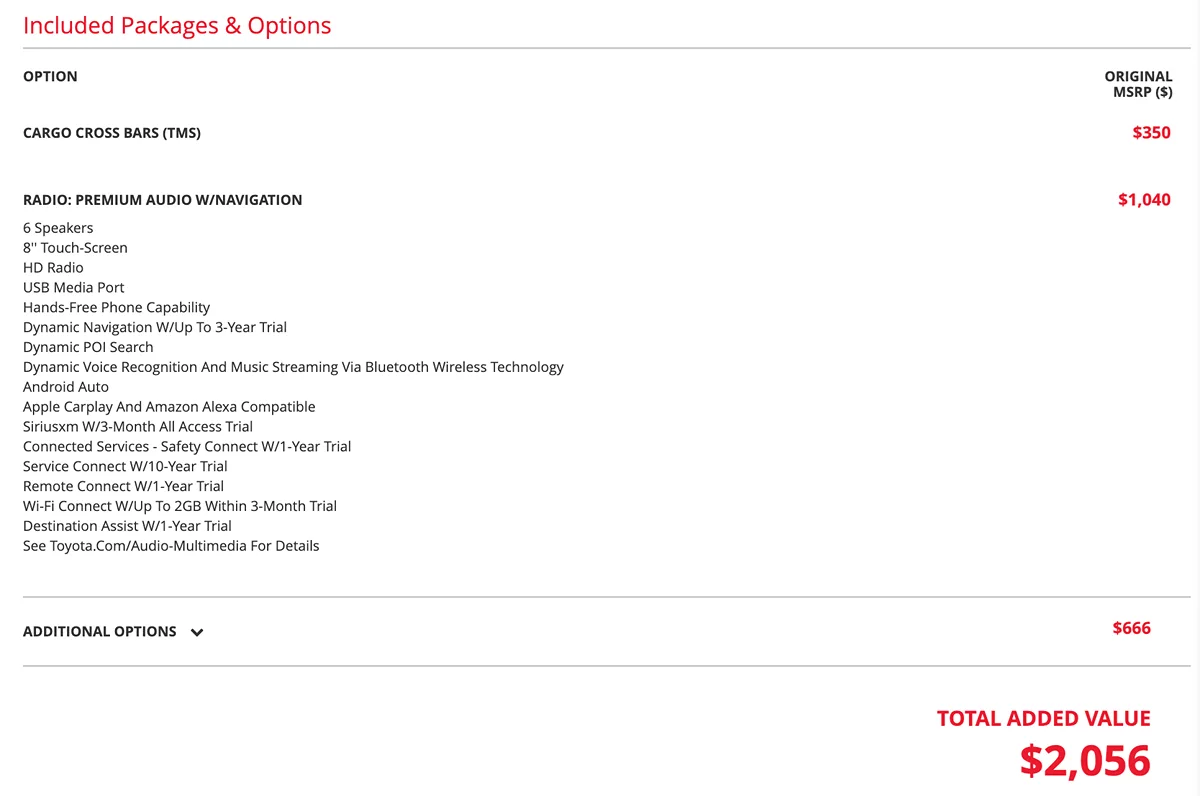The width and height of the screenshot is (1200, 796).
Task: Click the Additional Options label
Action: [100, 632]
